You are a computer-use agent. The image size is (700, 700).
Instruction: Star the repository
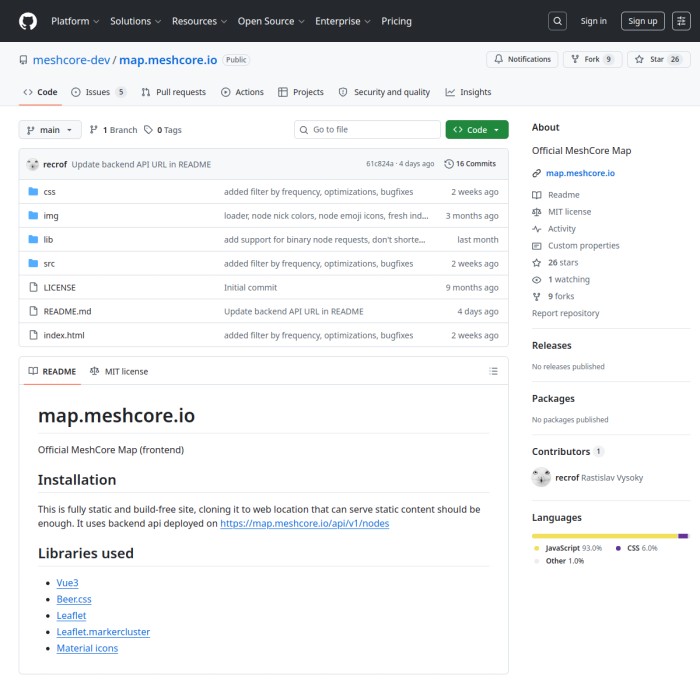pyautogui.click(x=659, y=59)
